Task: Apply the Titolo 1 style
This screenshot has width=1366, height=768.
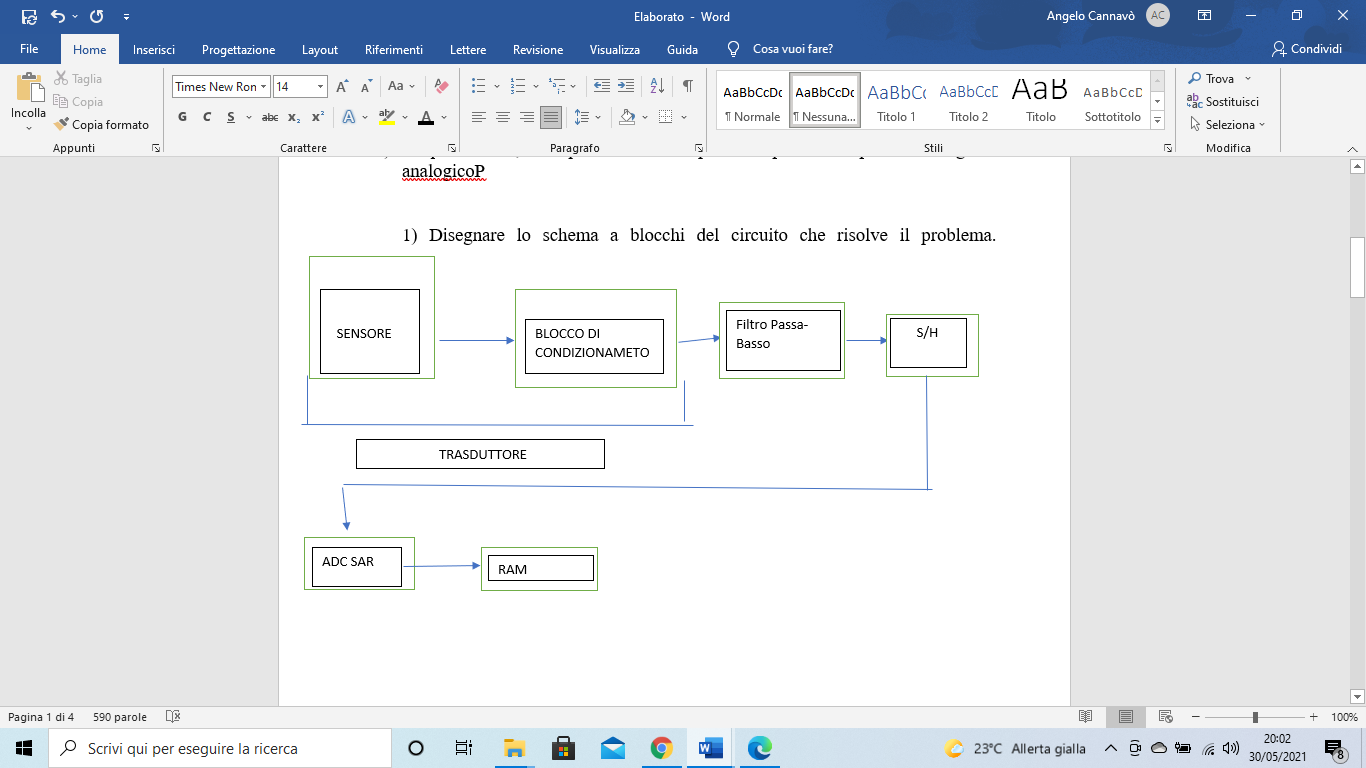Action: [x=896, y=101]
